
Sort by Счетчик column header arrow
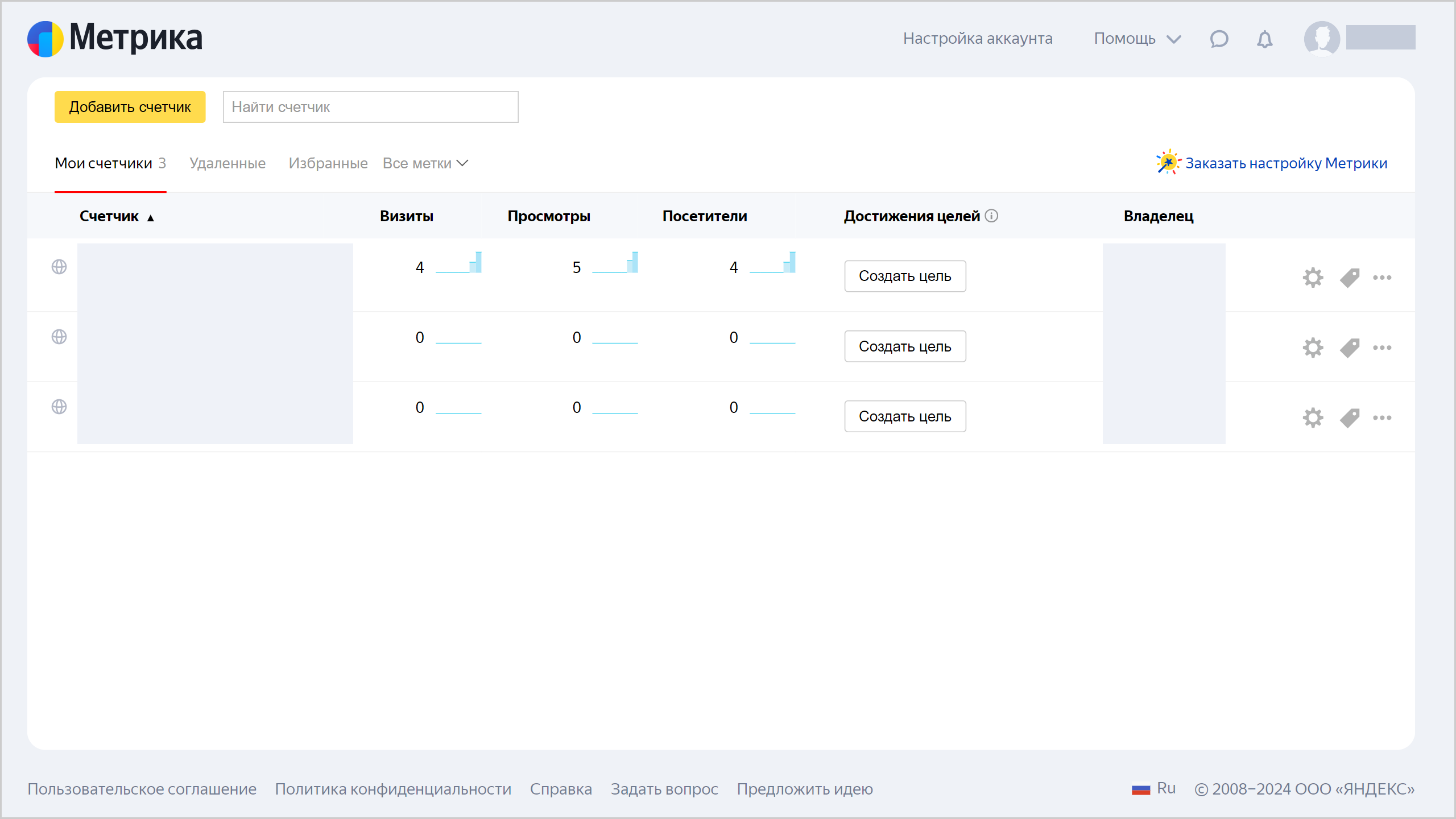pos(151,217)
